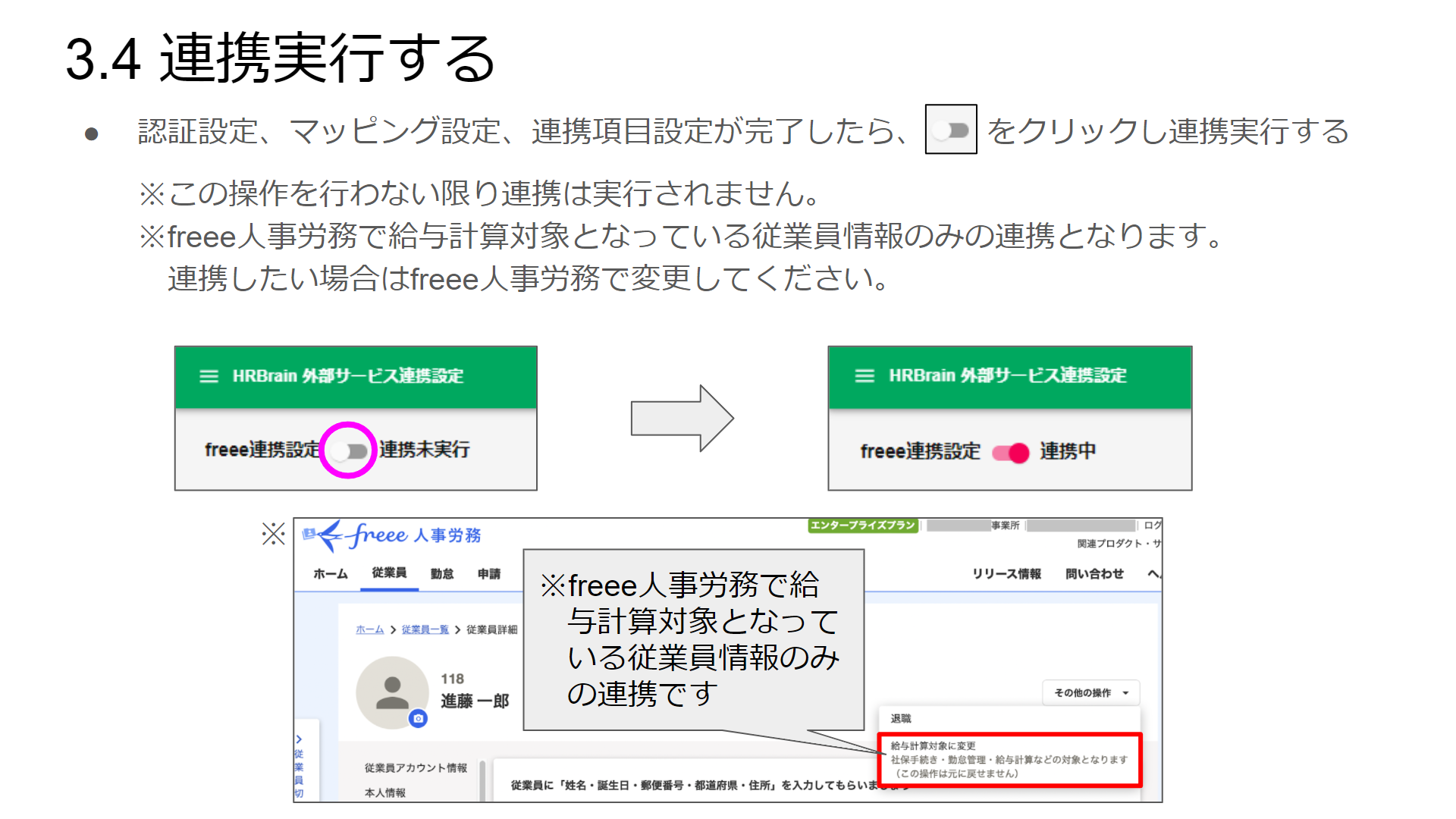This screenshot has width=1456, height=819.
Task: Open 関連プロダクト link in header
Action: click(1119, 543)
